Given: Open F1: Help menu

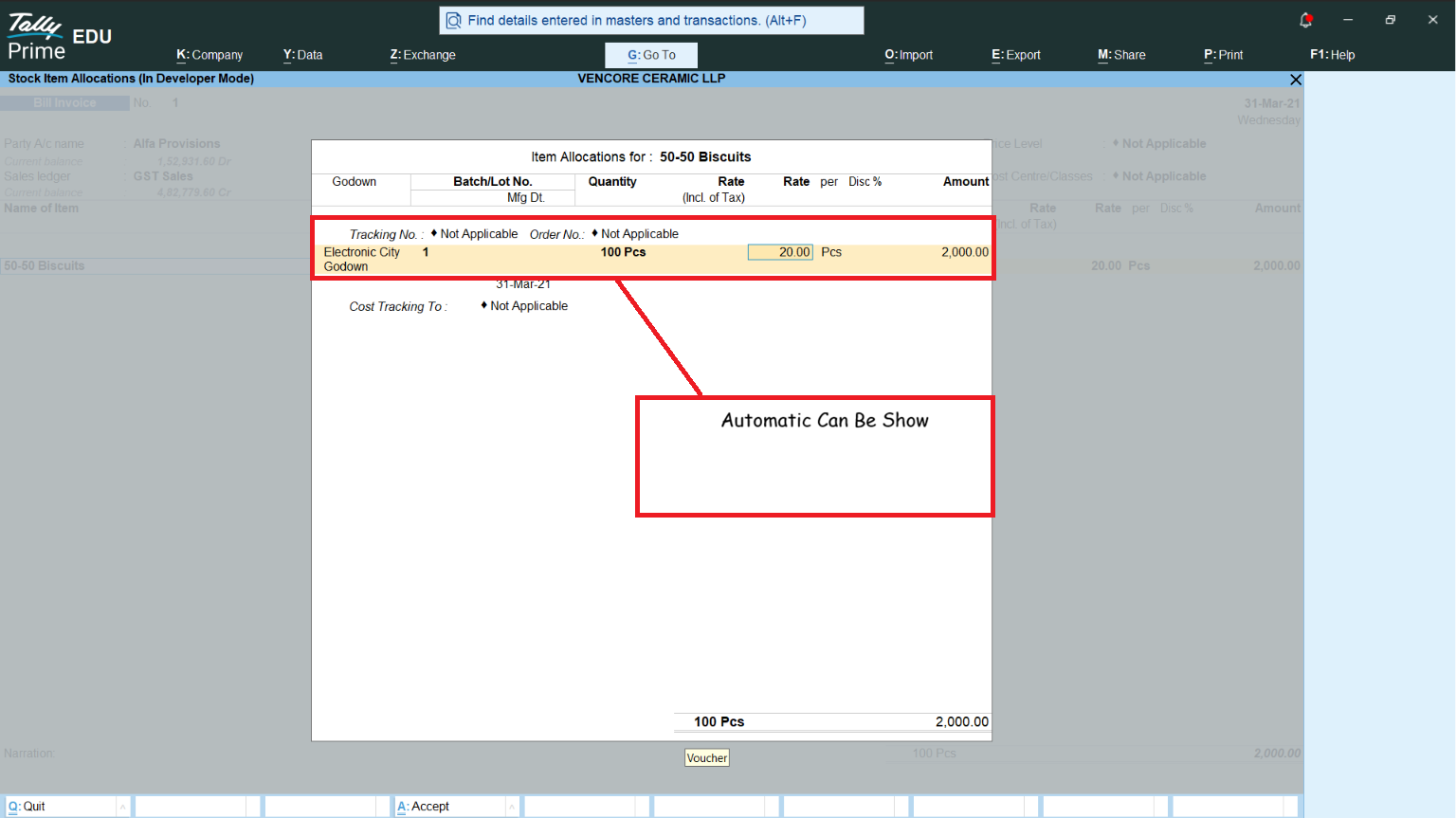Looking at the screenshot, I should 1332,55.
